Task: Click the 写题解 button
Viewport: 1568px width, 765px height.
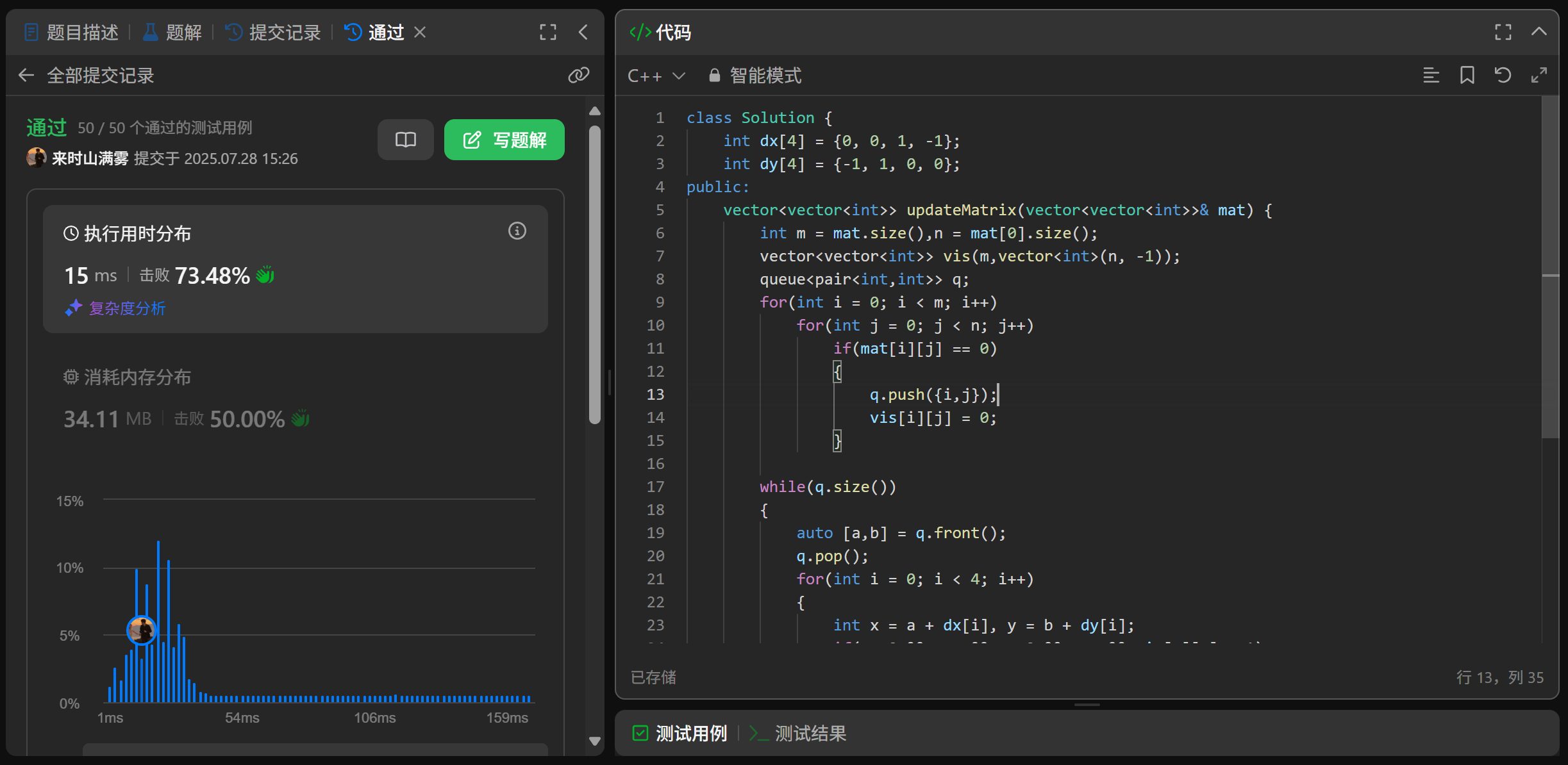Action: pyautogui.click(x=505, y=140)
